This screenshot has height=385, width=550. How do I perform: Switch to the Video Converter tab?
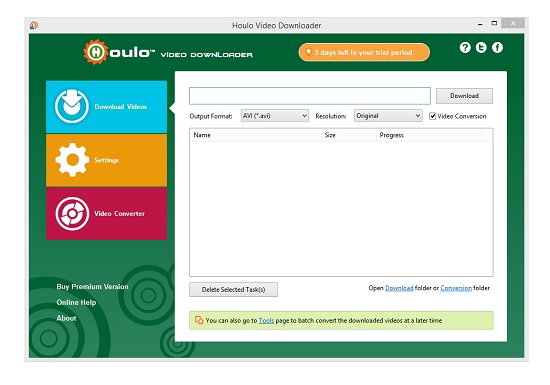coord(107,214)
